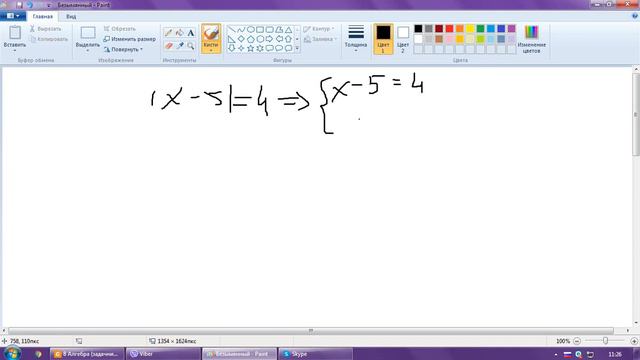
Task: Click the horizontal scrollbar of the canvas
Action: click(x=311, y=331)
